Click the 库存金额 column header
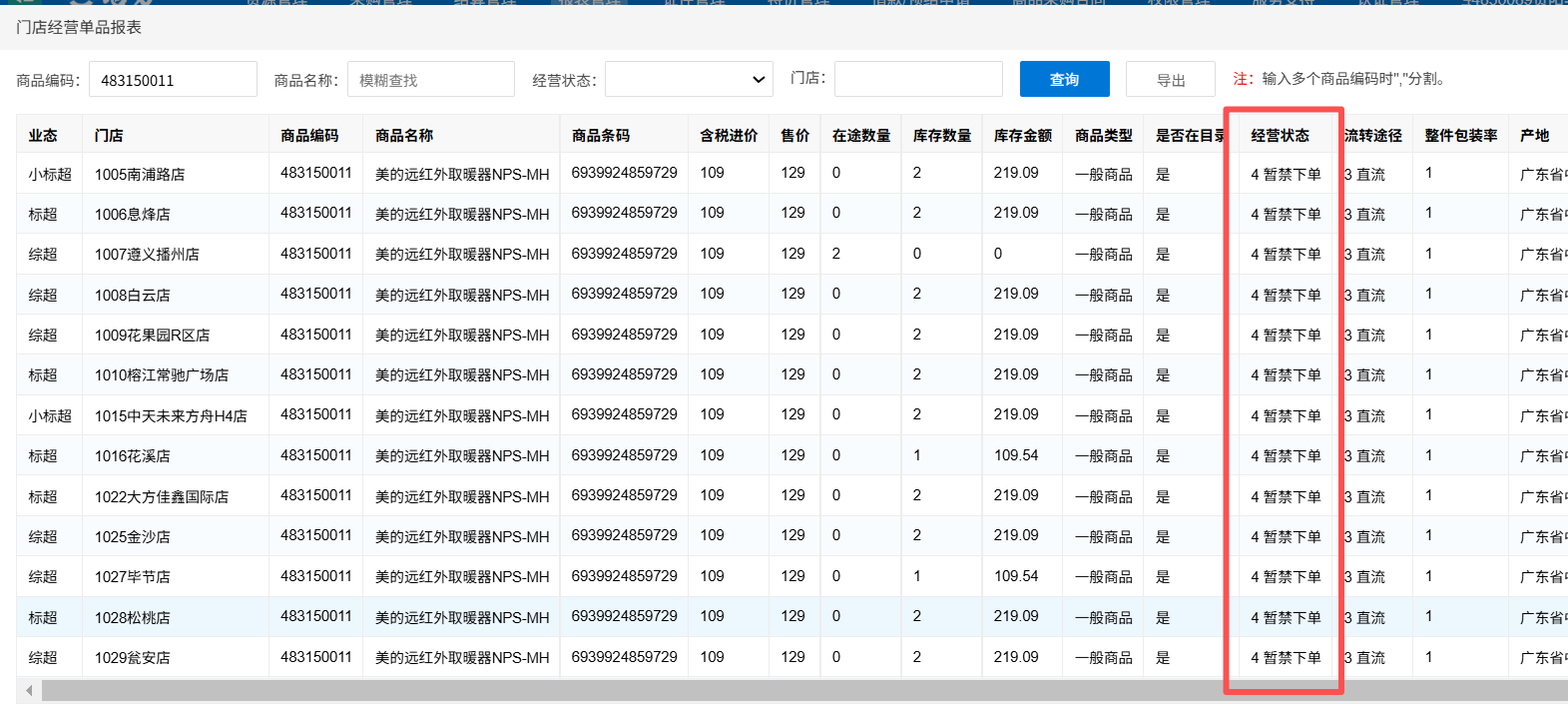 click(1022, 135)
